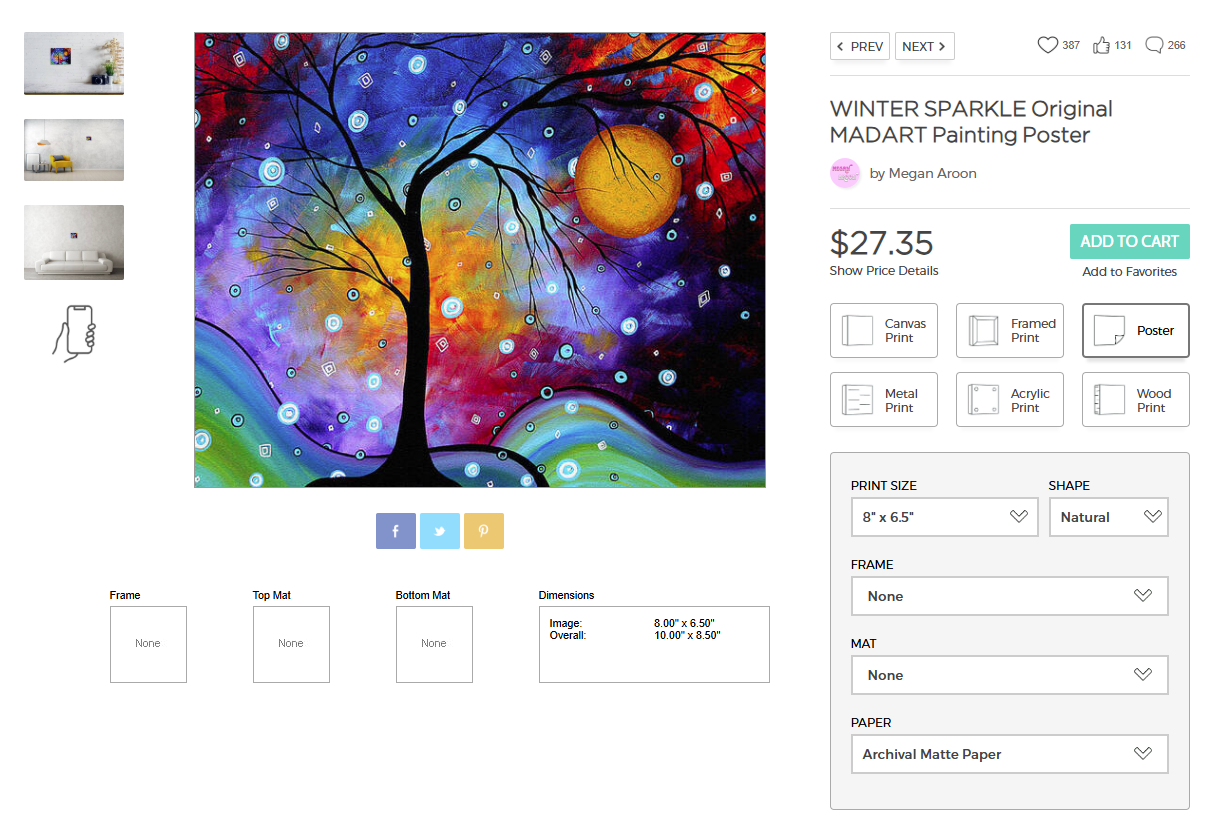Go to the Next artwork

coord(924,47)
